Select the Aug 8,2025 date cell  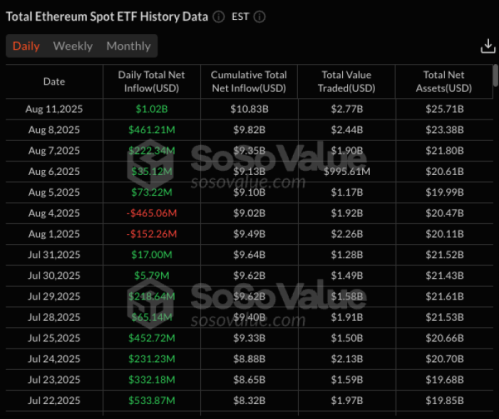(x=54, y=130)
